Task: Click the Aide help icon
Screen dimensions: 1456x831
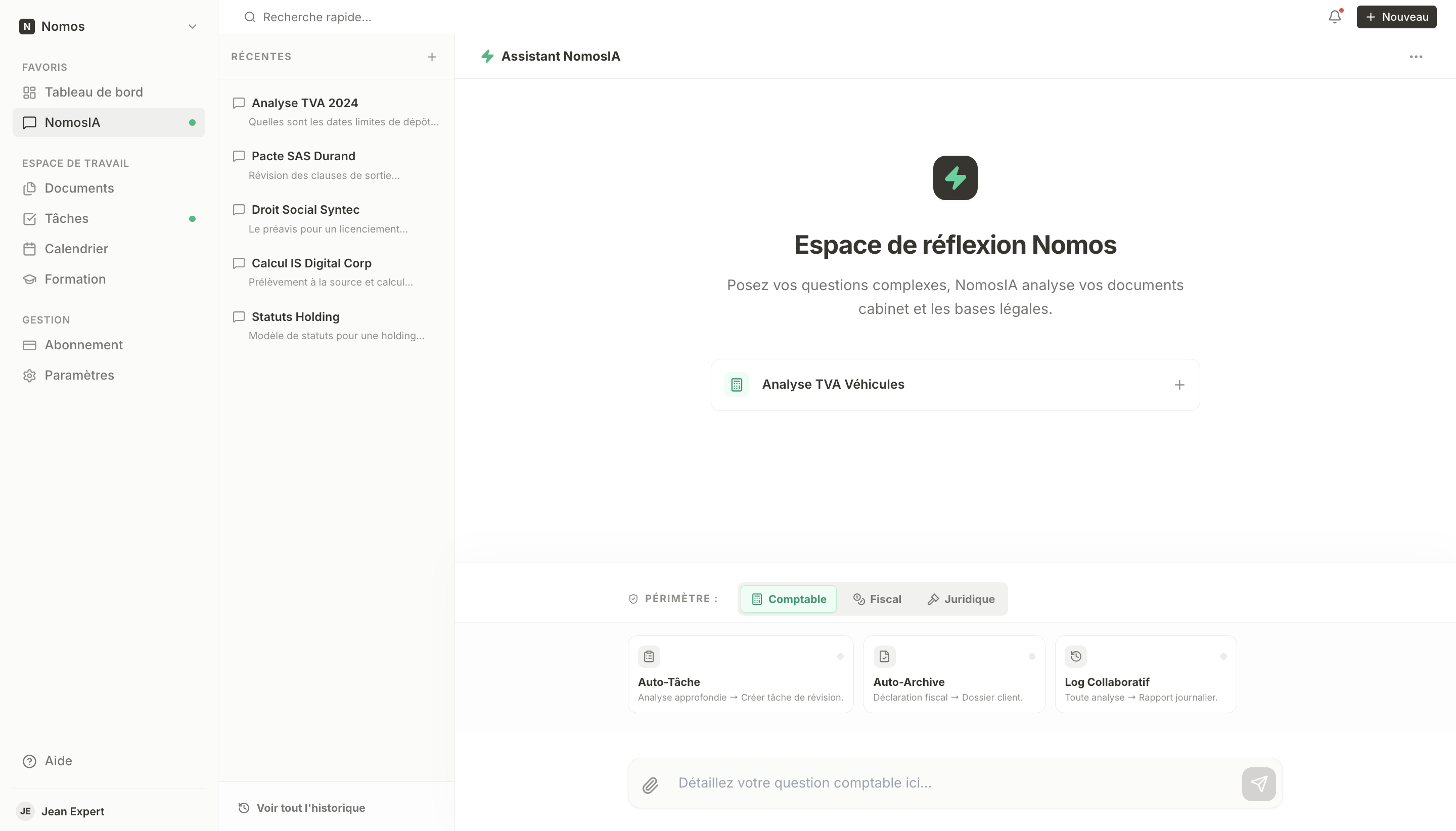Action: (x=30, y=761)
